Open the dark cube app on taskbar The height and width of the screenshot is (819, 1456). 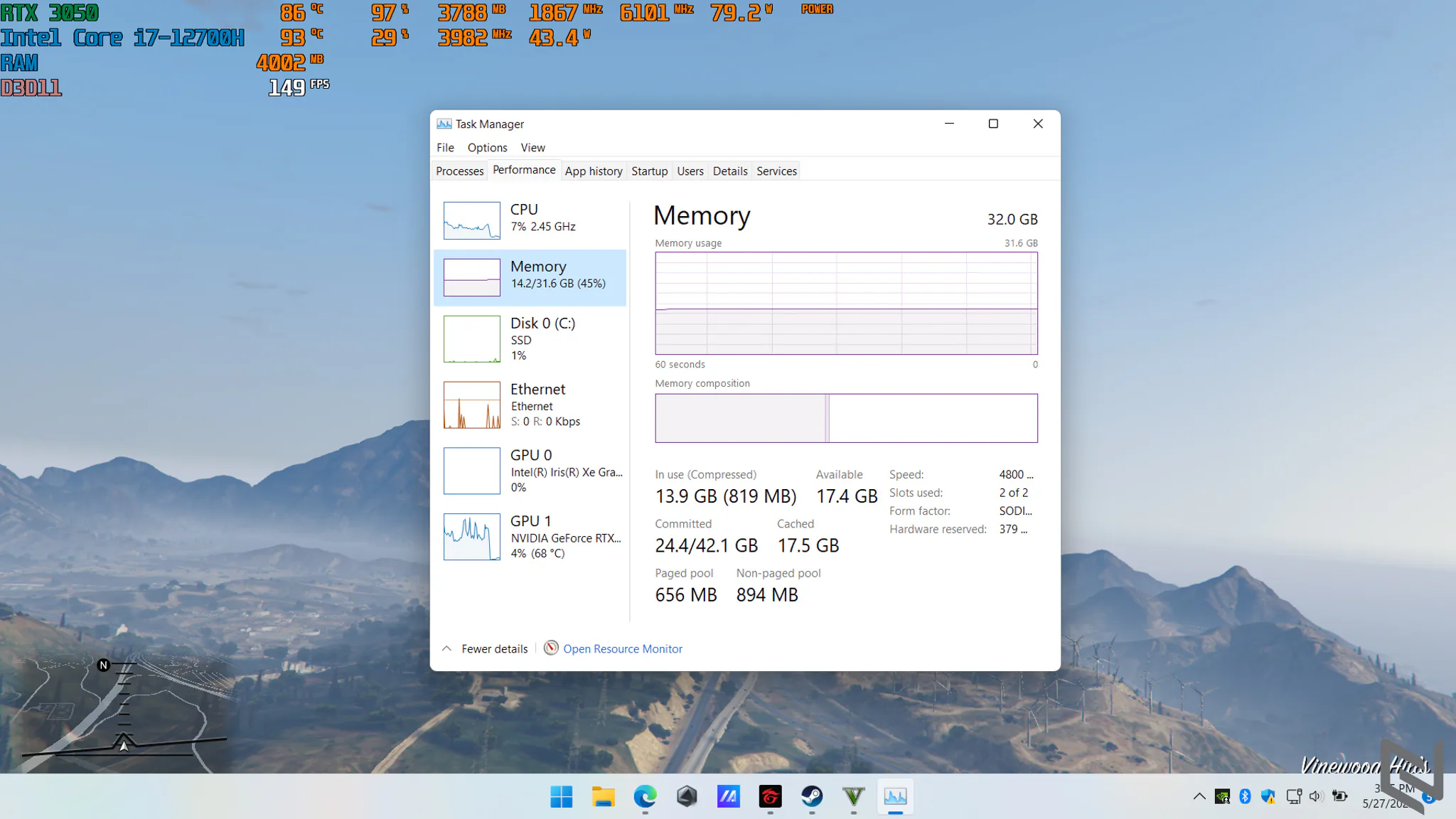tap(687, 796)
